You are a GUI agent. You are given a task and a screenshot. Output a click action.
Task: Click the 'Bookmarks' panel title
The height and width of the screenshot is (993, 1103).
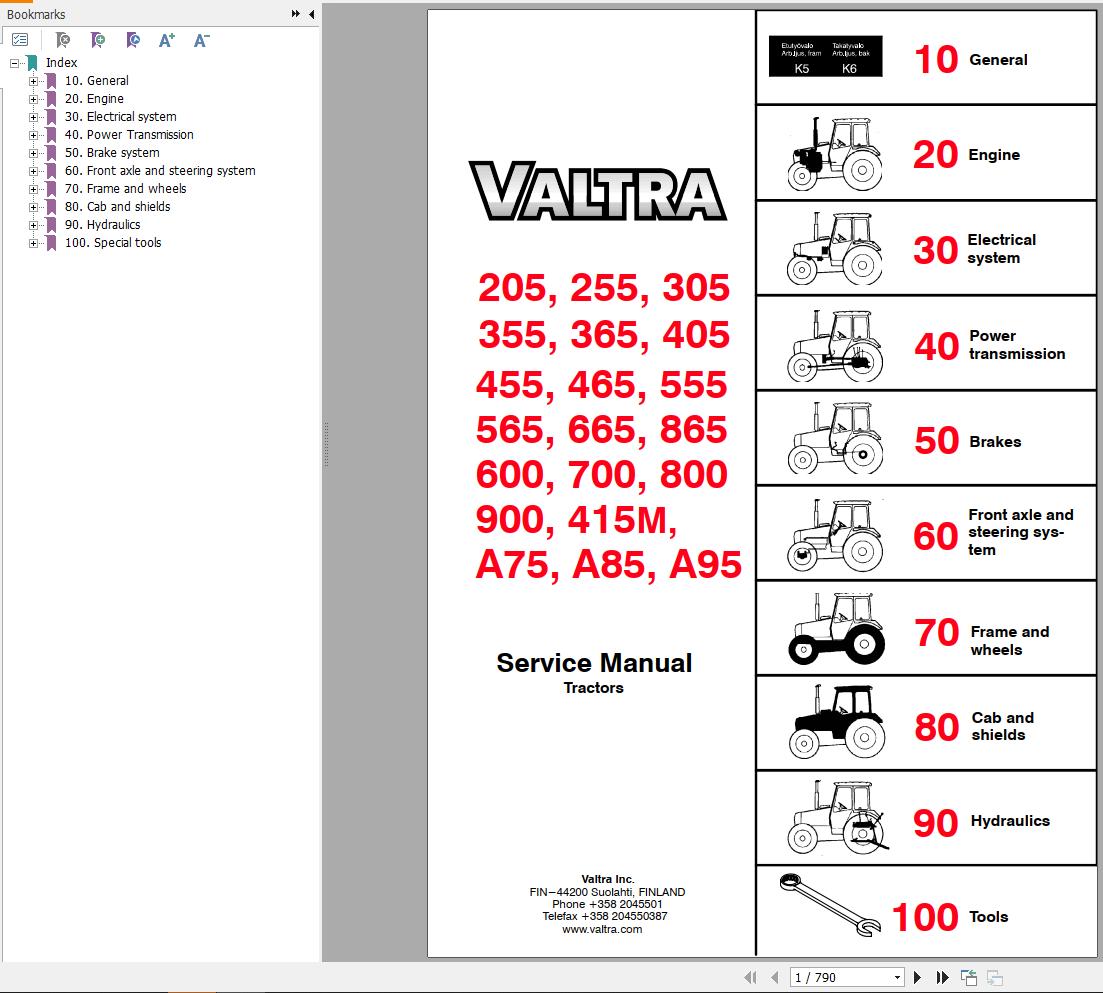pyautogui.click(x=36, y=14)
